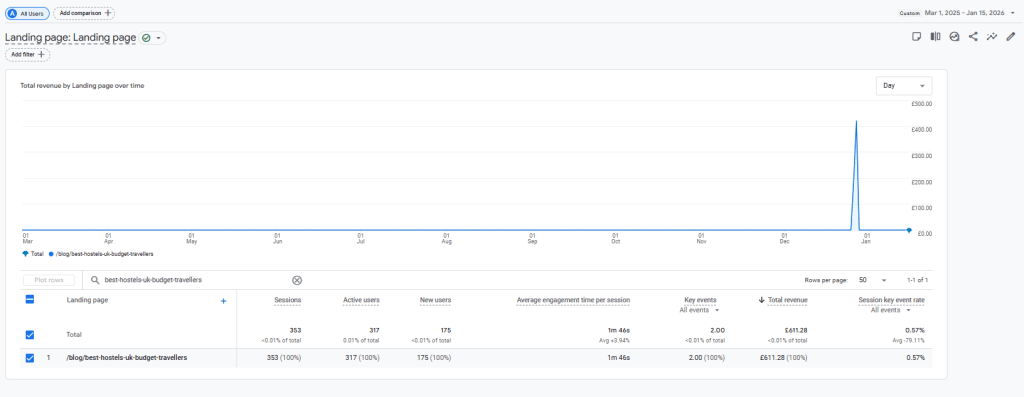The width and height of the screenshot is (1024, 397).
Task: Click Add filter
Action: (27, 55)
